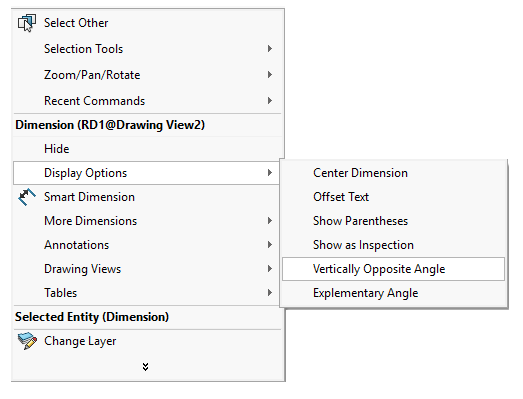This screenshot has height=399, width=523.
Task: Choose Hide from the dimension menu
Action: pos(147,149)
